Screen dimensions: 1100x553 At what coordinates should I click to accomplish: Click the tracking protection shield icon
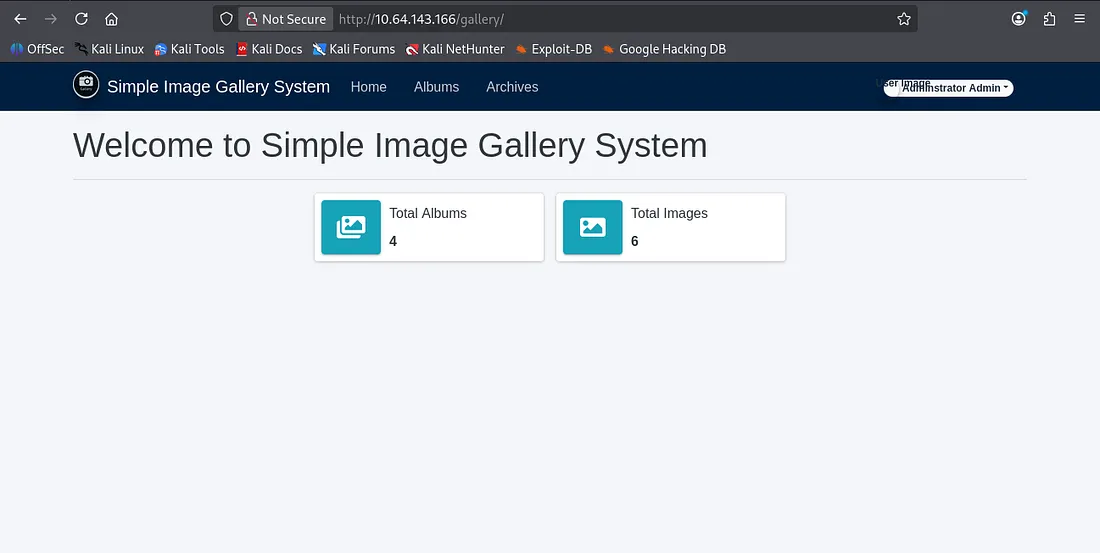[227, 19]
